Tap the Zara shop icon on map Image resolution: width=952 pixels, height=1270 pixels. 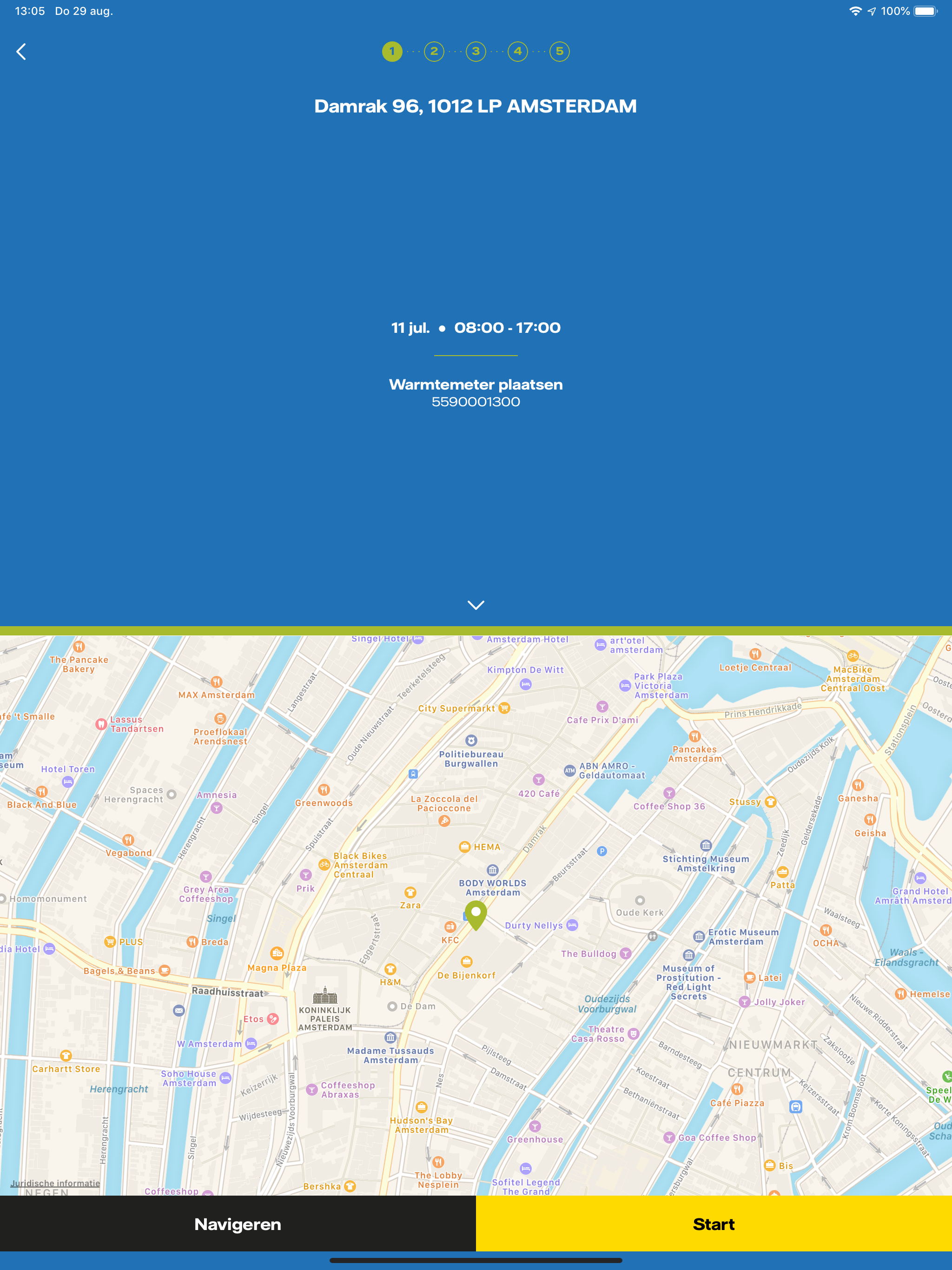pos(410,892)
